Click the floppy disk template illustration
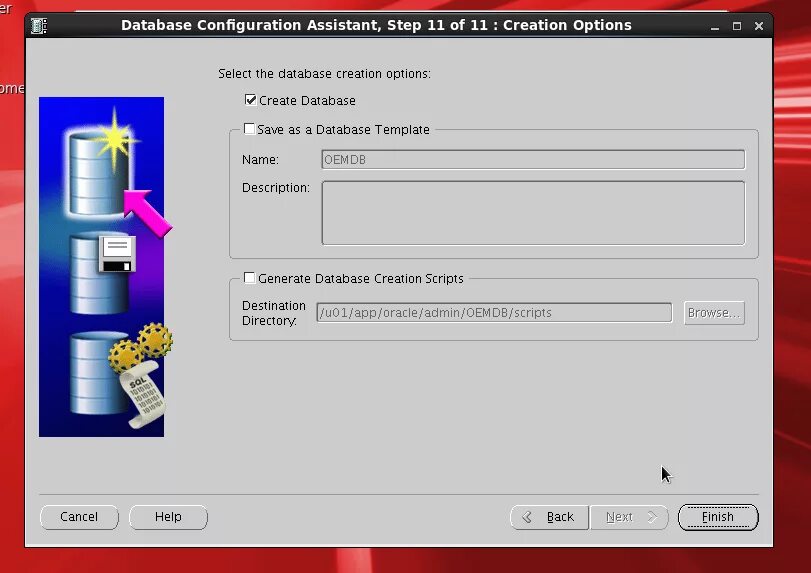This screenshot has height=573, width=811. click(x=103, y=273)
